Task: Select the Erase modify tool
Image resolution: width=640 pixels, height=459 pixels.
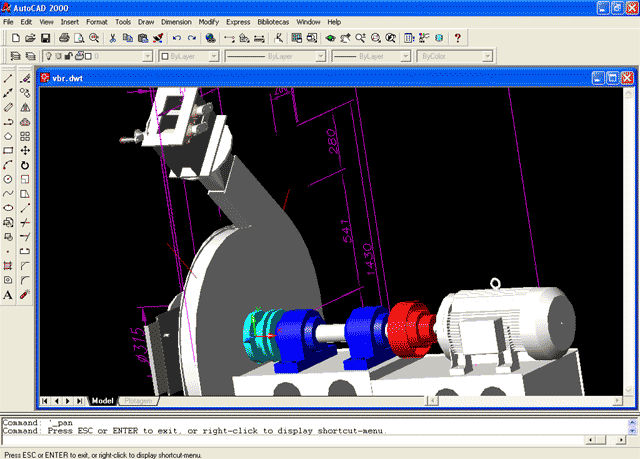Action: click(24, 78)
